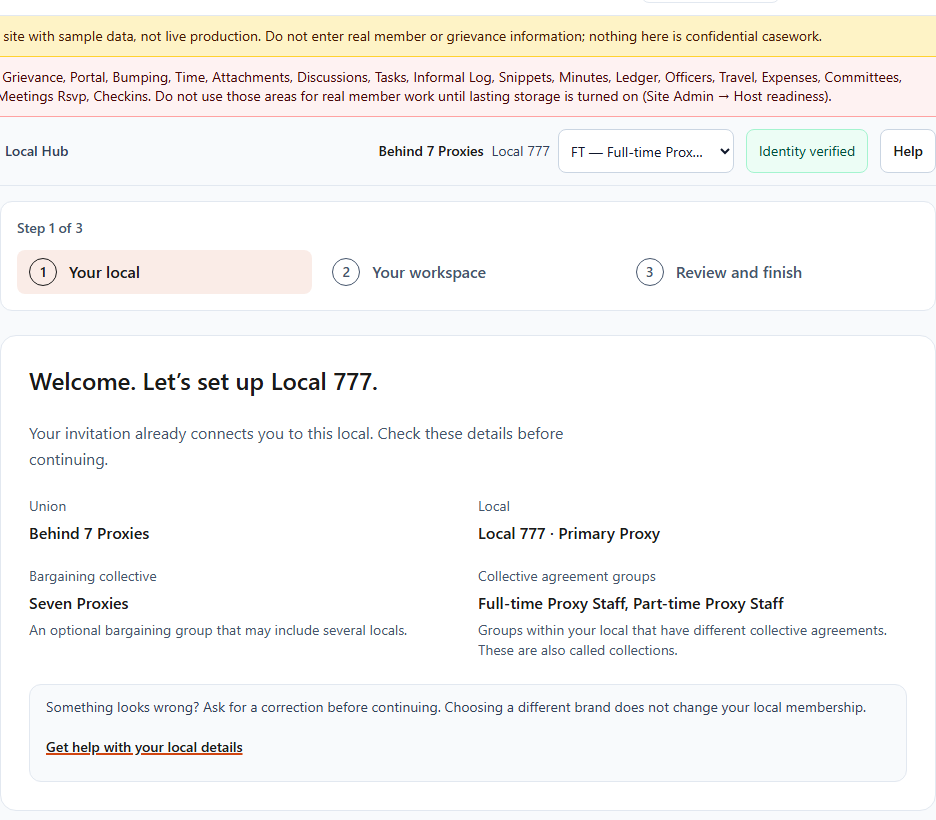
Task: Click the optional bargaining group description text
Action: [218, 630]
